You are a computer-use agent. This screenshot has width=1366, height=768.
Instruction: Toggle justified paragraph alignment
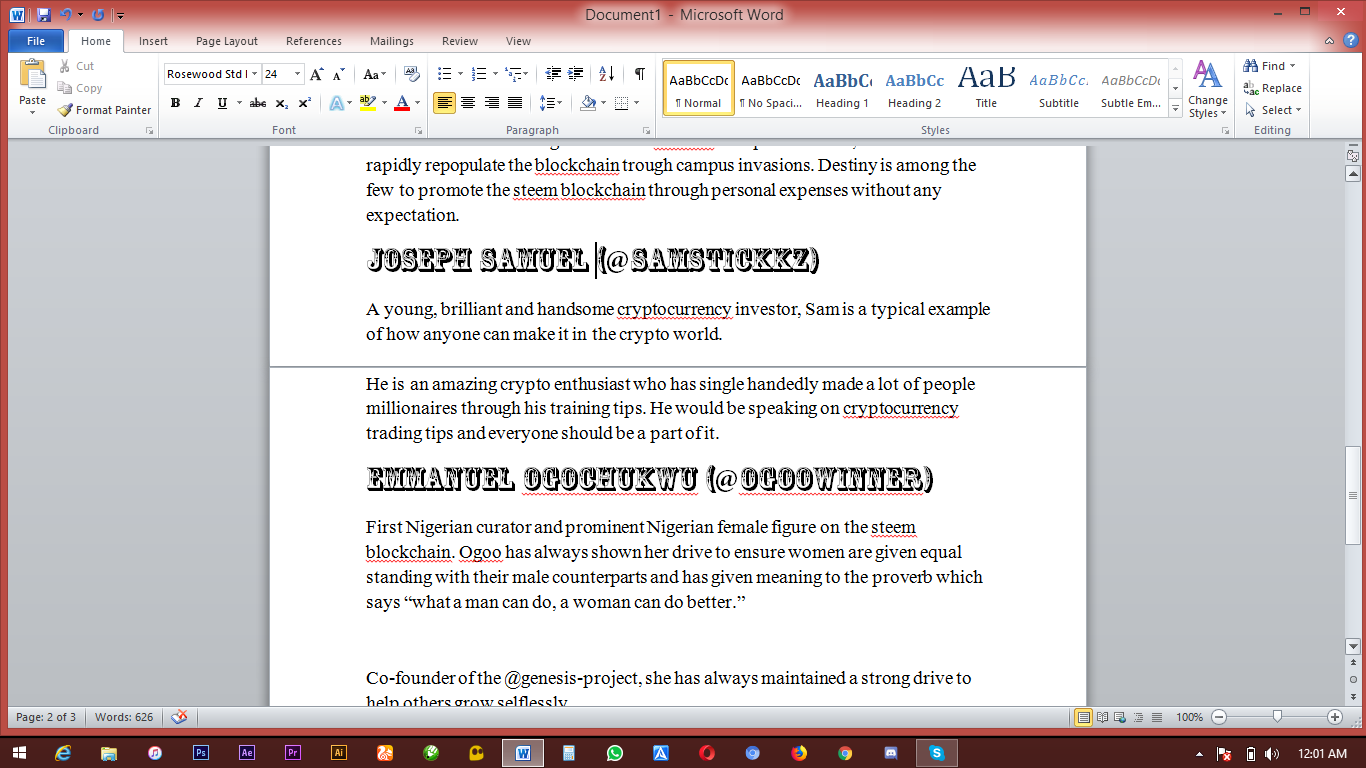click(514, 103)
